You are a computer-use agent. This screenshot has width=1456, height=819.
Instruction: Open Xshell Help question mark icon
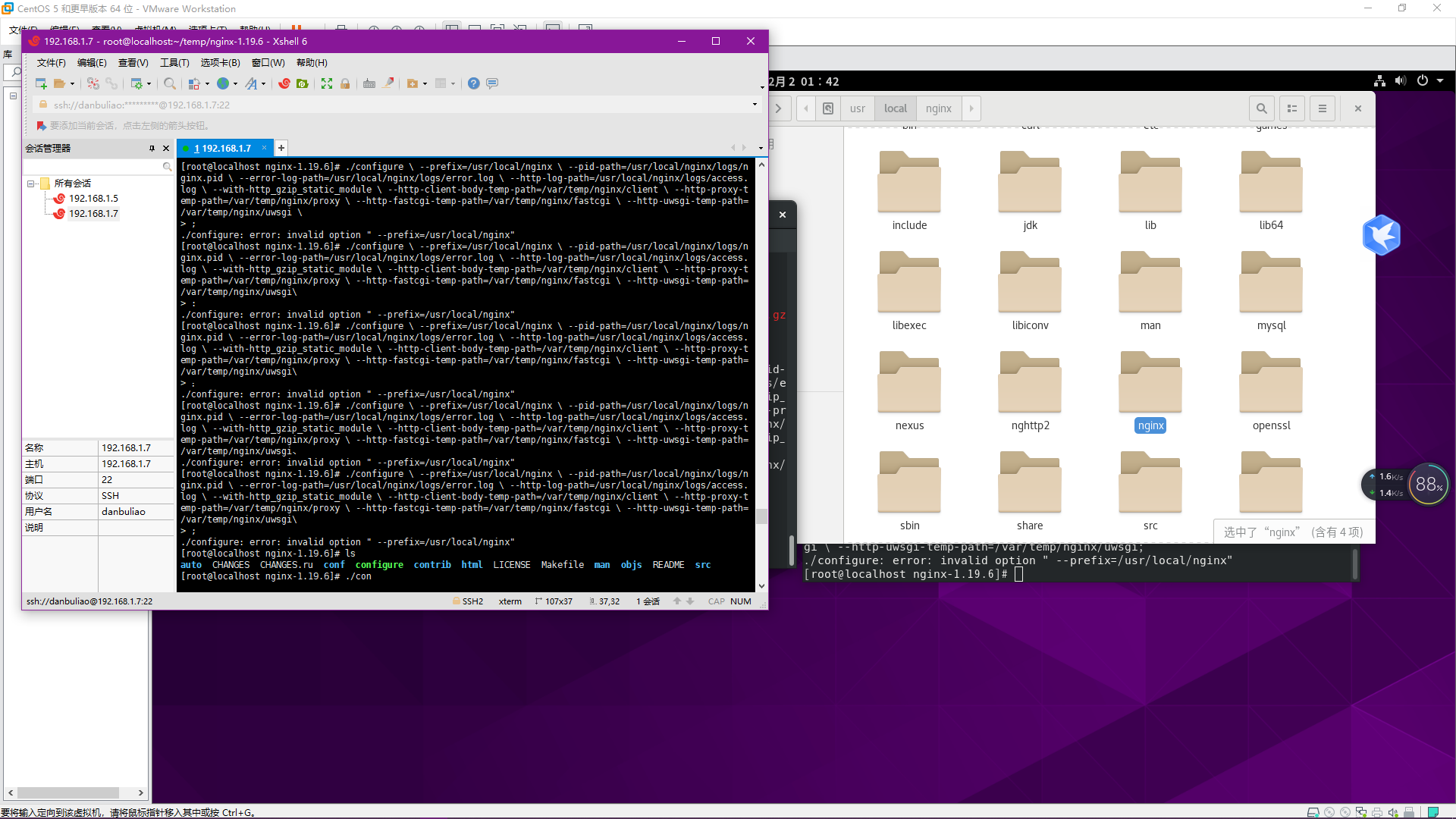pyautogui.click(x=474, y=83)
